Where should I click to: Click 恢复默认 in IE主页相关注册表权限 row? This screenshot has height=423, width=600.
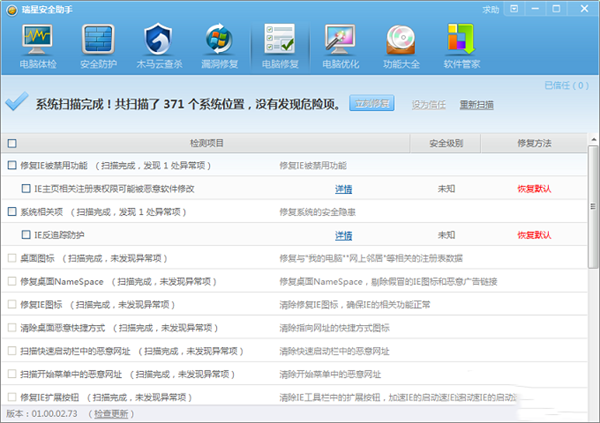pos(534,189)
